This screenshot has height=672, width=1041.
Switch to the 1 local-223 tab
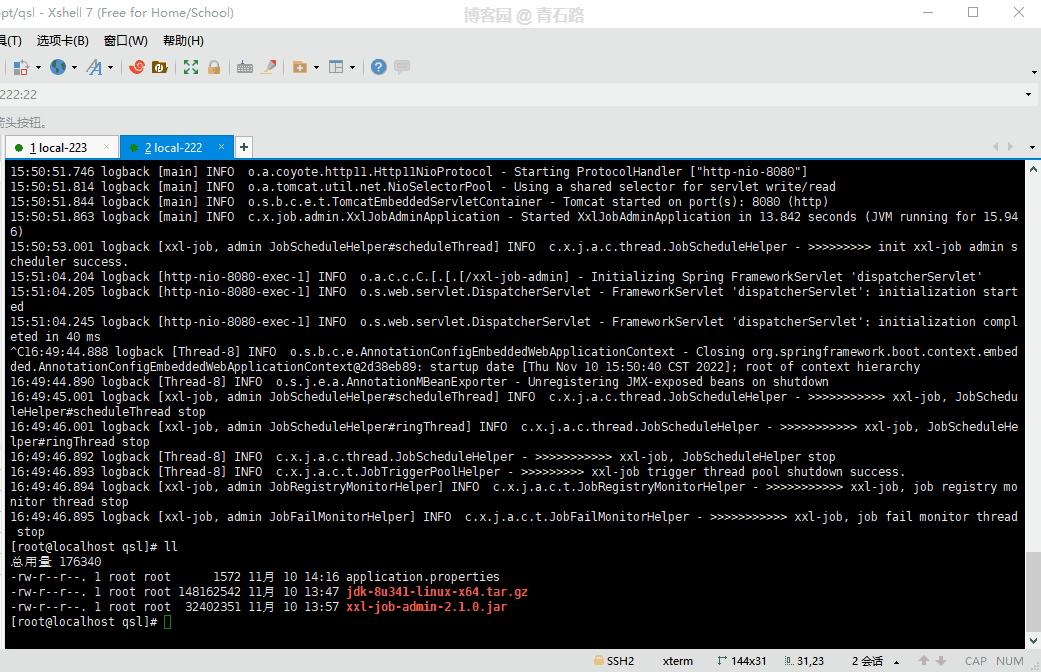(58, 147)
